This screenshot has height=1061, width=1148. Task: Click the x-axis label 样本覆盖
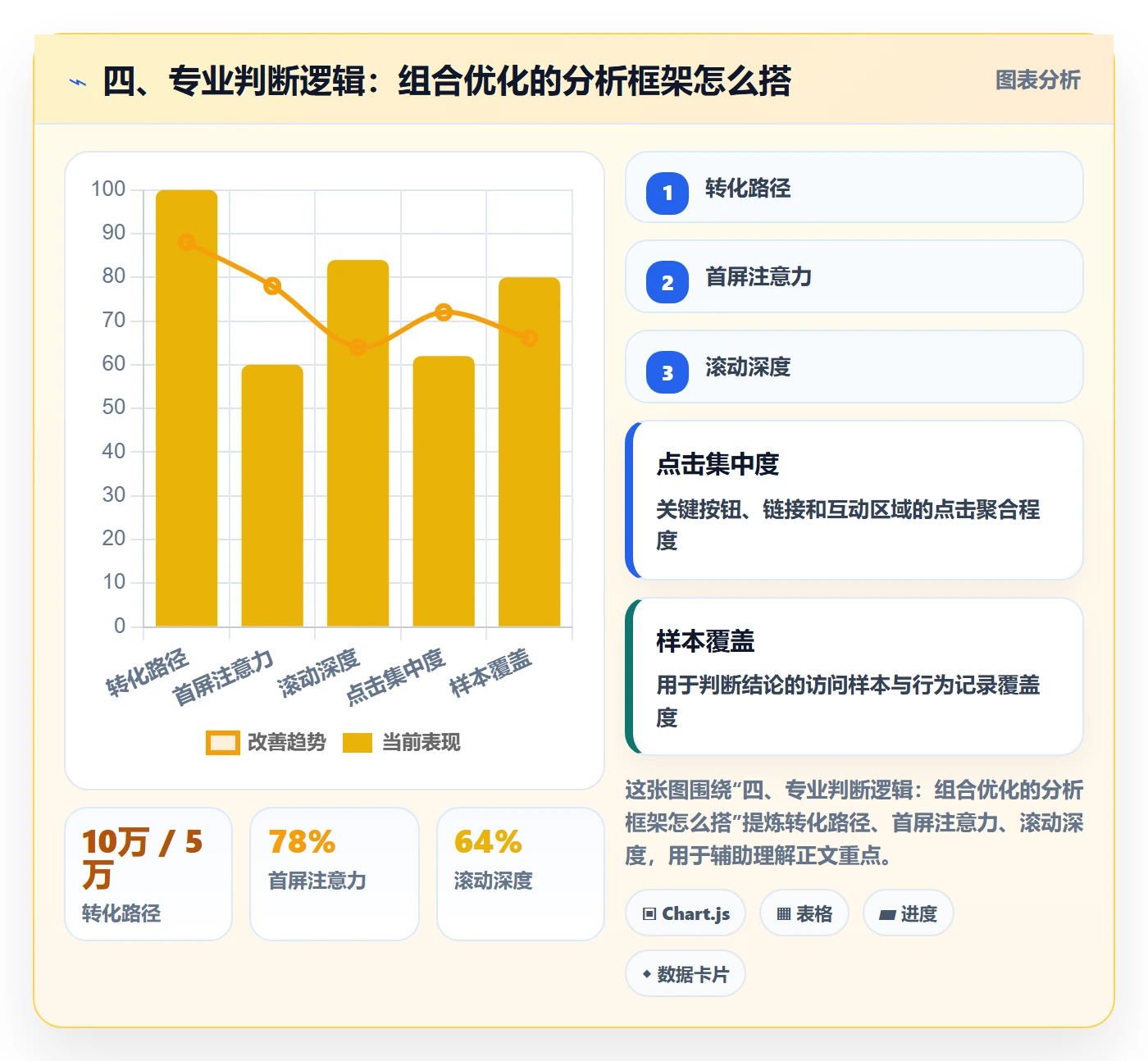pos(491,672)
